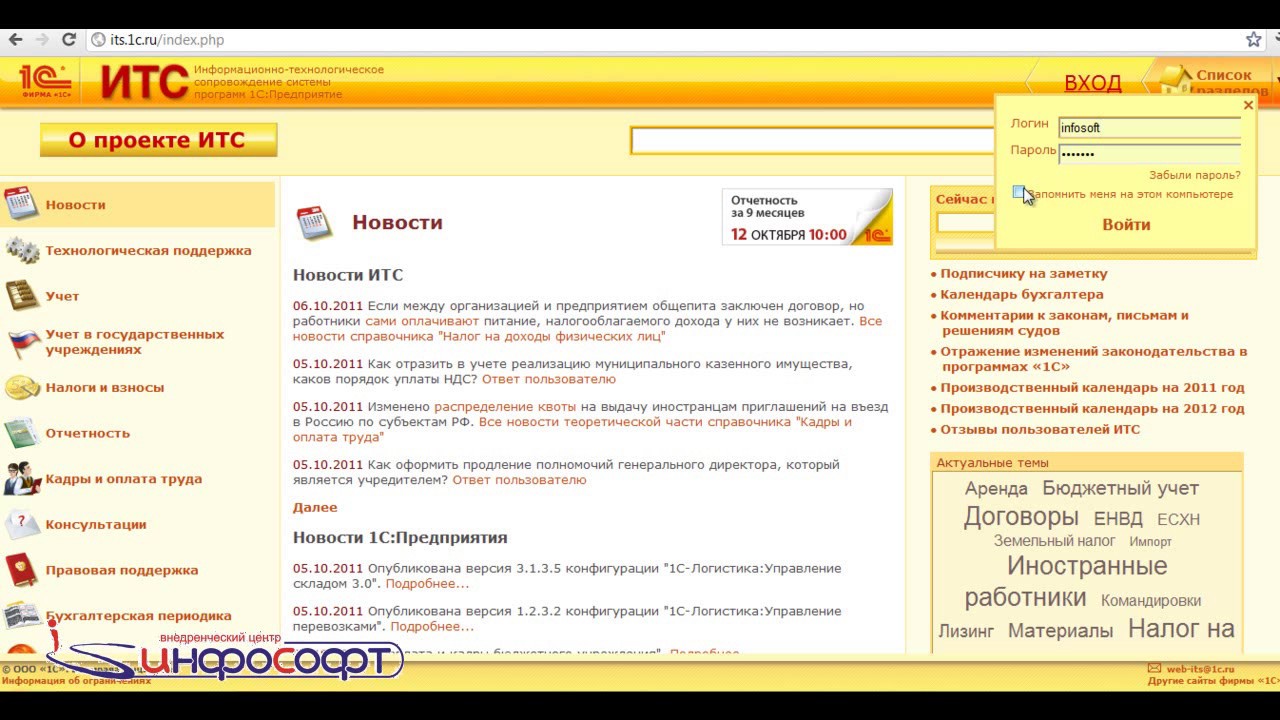Focus the Пароль input field
Viewport: 1280px width, 720px height.
(x=1149, y=153)
